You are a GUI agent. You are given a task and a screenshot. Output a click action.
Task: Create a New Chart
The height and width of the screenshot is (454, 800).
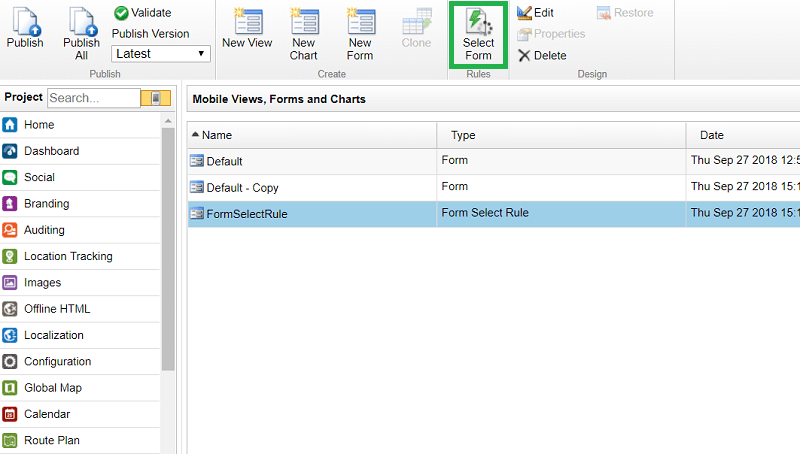[304, 34]
